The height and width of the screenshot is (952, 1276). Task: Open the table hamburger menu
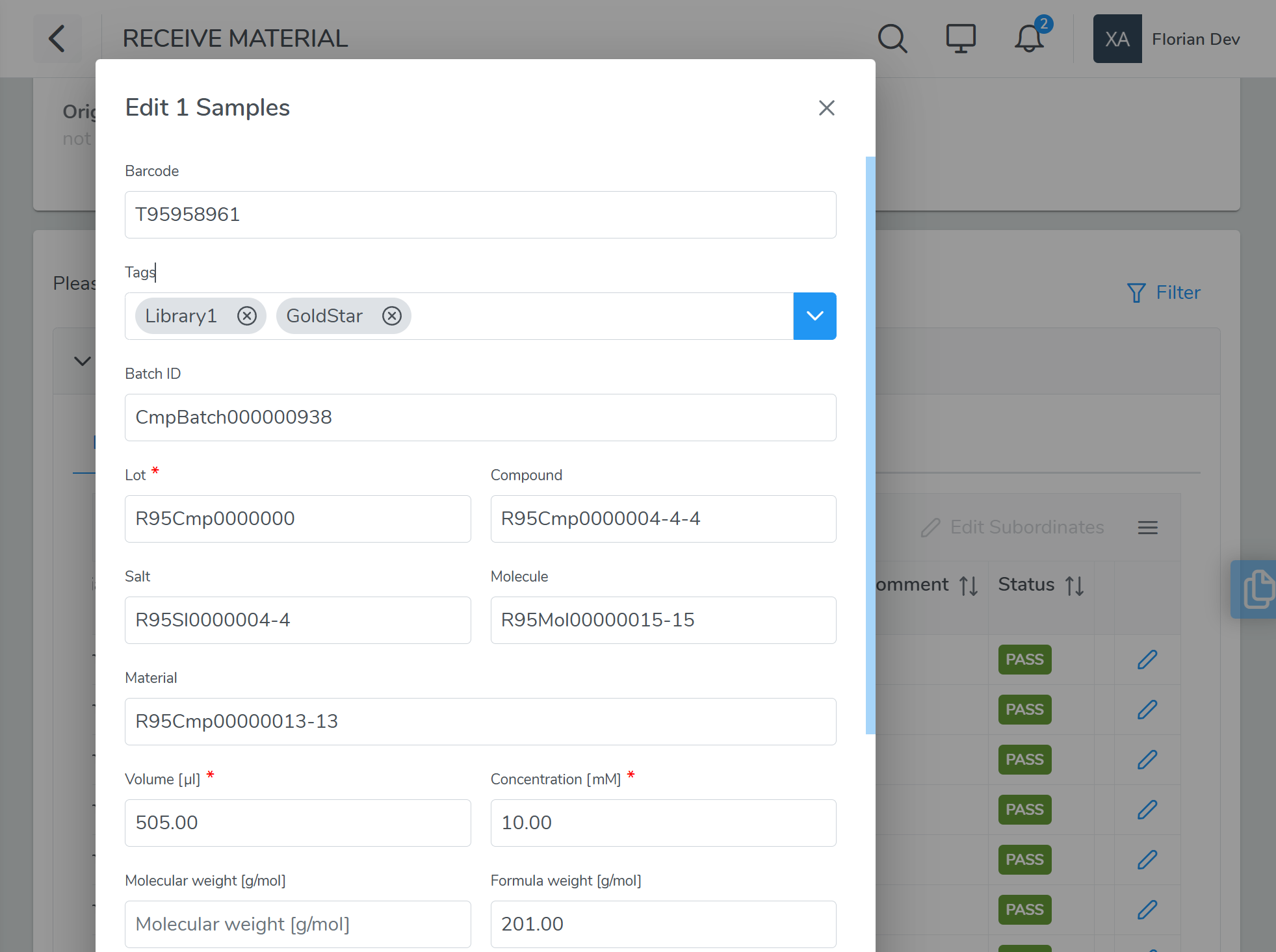(1147, 528)
